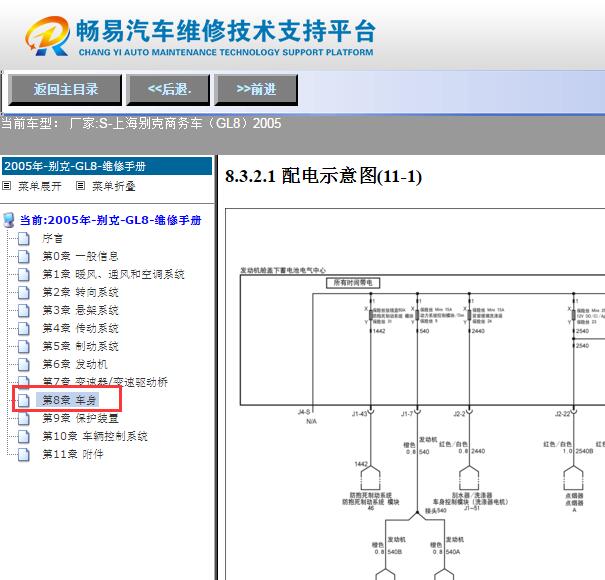Open 第9章 保护装置
This screenshot has height=580, width=605.
[80, 418]
